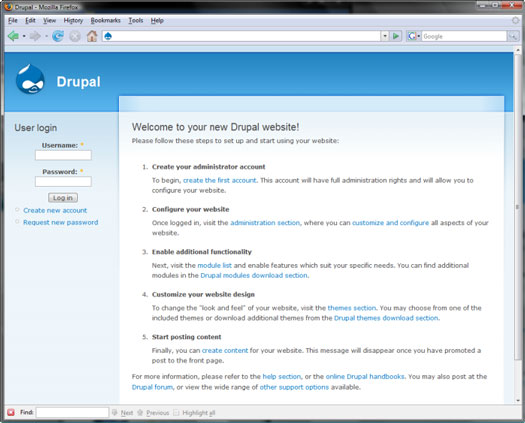Viewport: 525px width, 423px height.
Task: Click Customize your website design step text
Action: (203, 294)
